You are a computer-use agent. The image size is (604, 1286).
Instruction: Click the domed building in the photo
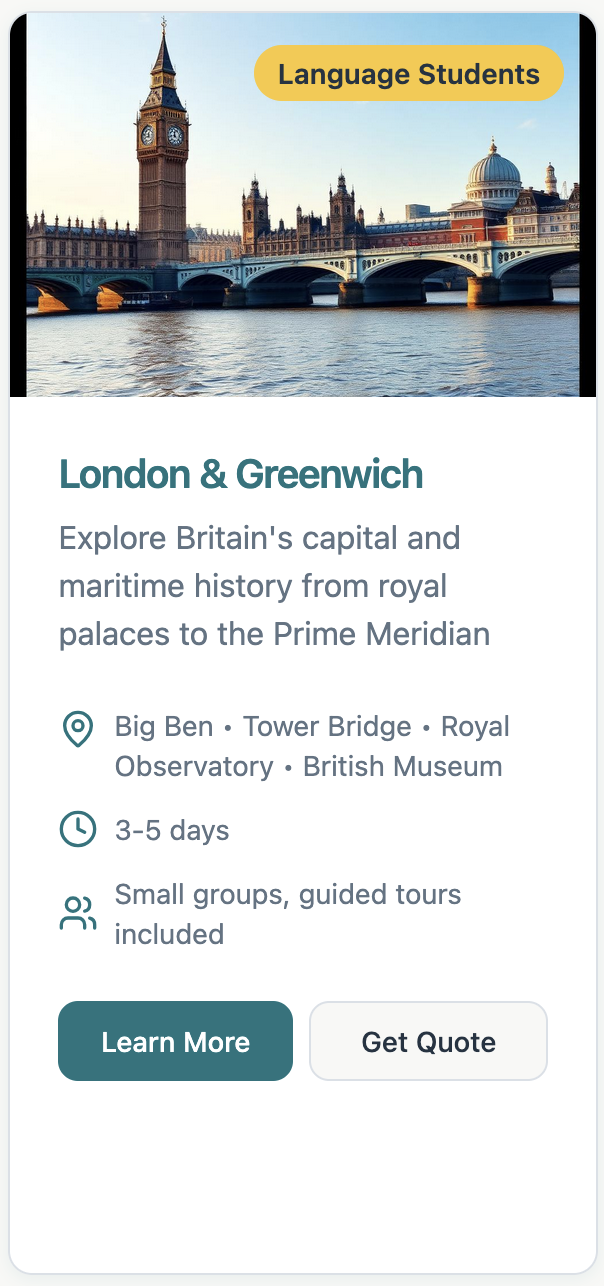493,175
